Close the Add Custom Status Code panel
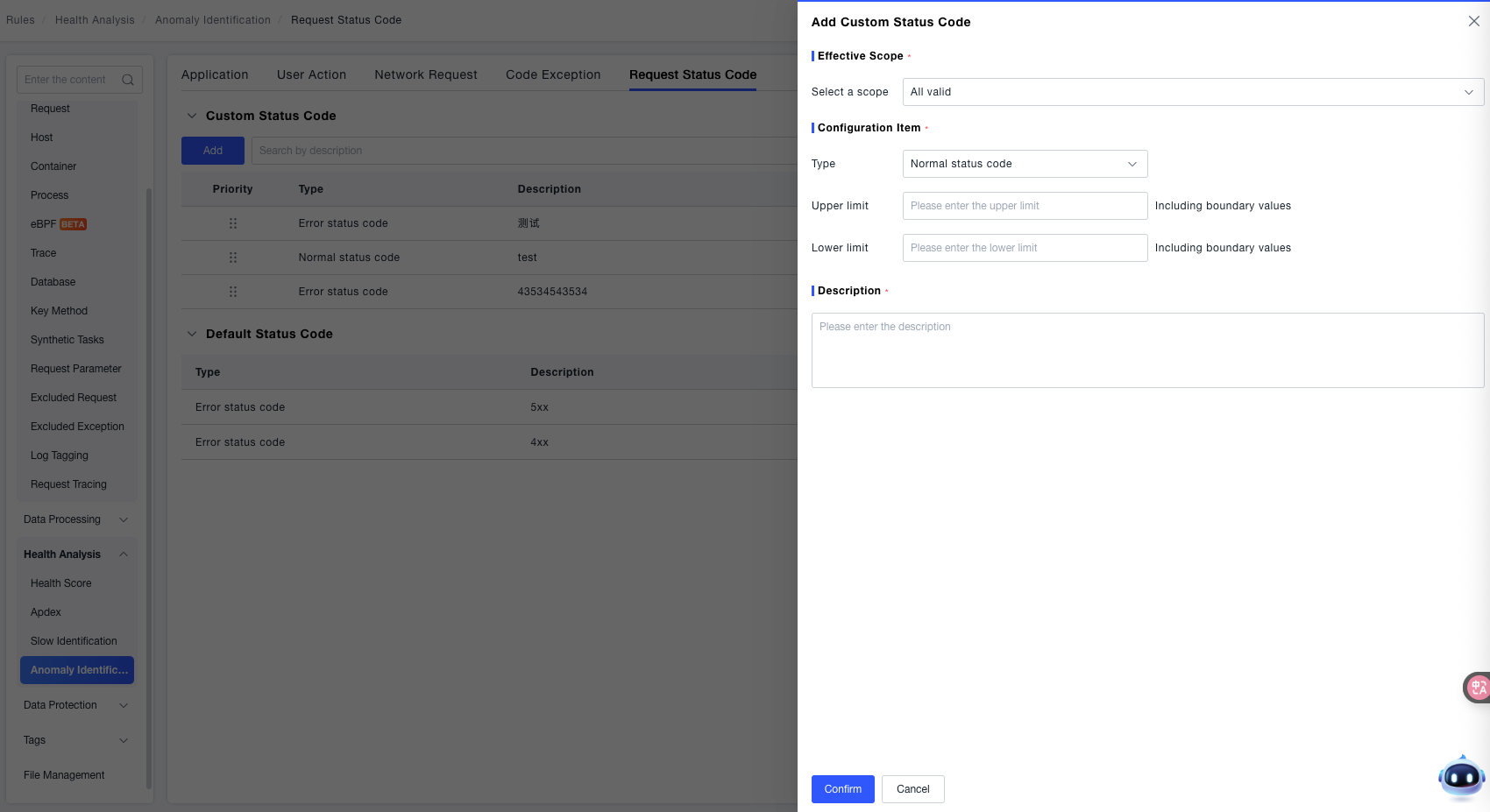The height and width of the screenshot is (812, 1490). point(1473,21)
